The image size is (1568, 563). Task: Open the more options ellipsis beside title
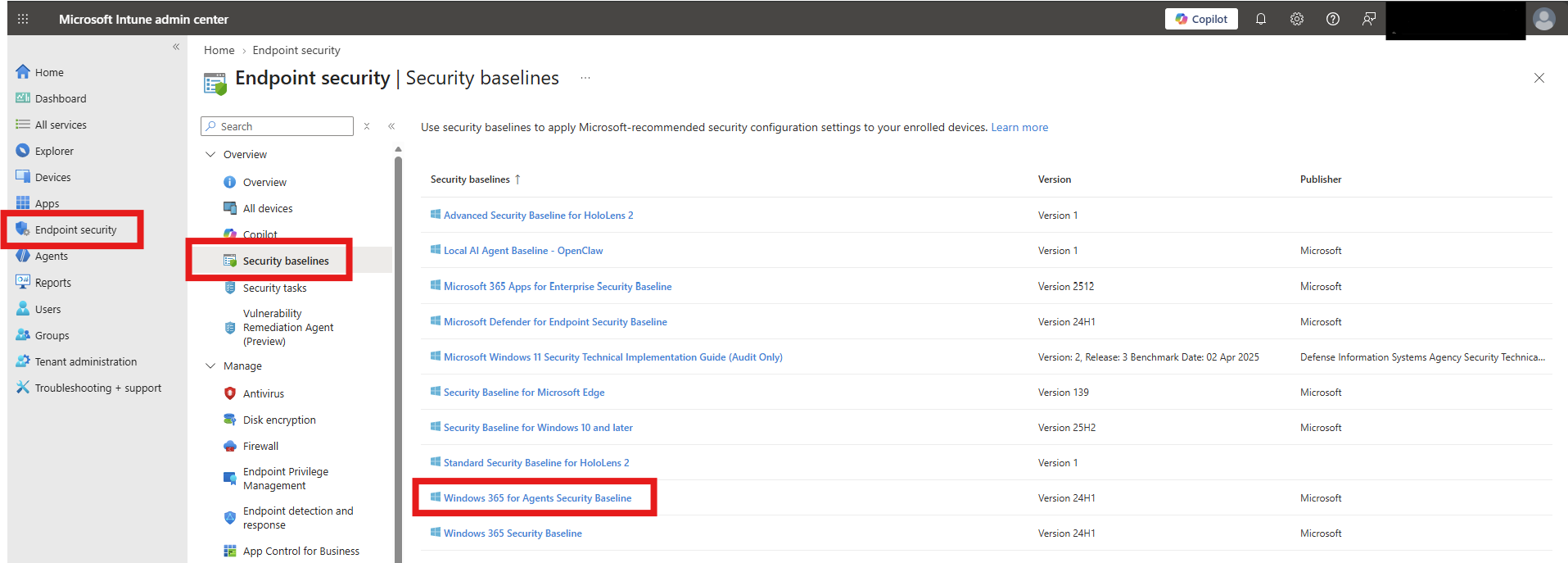pos(585,78)
